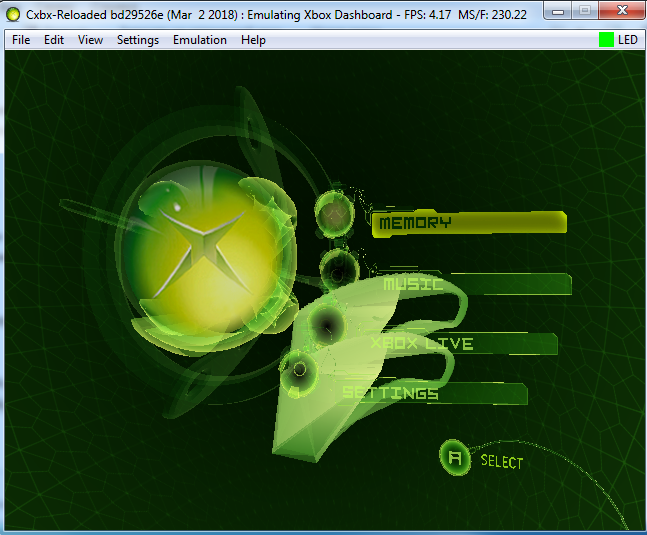Select the highlighted MEMORY dashboard option

pyautogui.click(x=469, y=223)
